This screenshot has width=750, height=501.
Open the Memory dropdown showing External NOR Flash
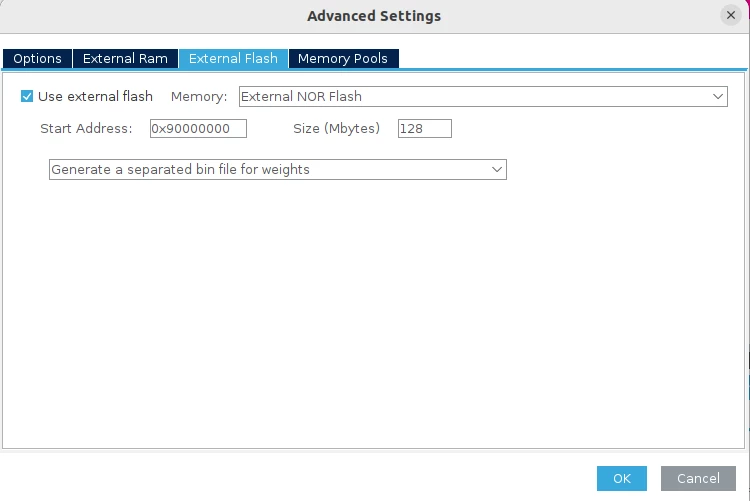pos(483,96)
